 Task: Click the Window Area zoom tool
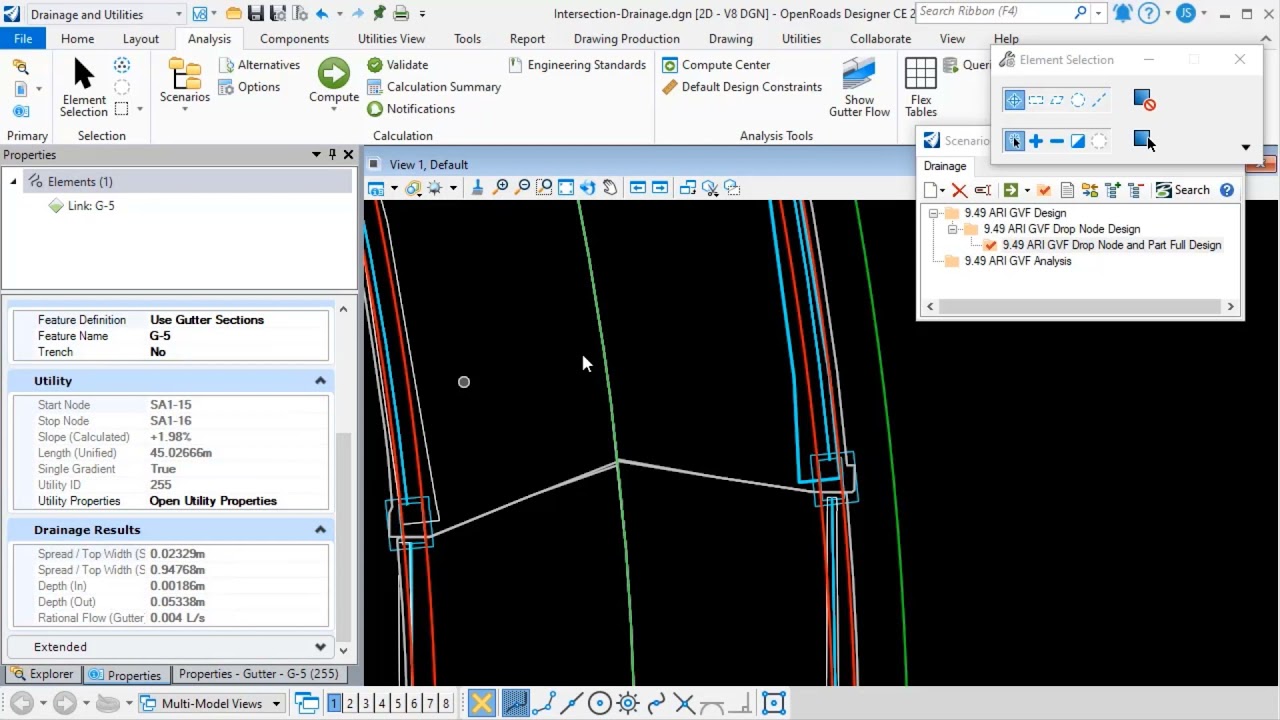point(544,188)
